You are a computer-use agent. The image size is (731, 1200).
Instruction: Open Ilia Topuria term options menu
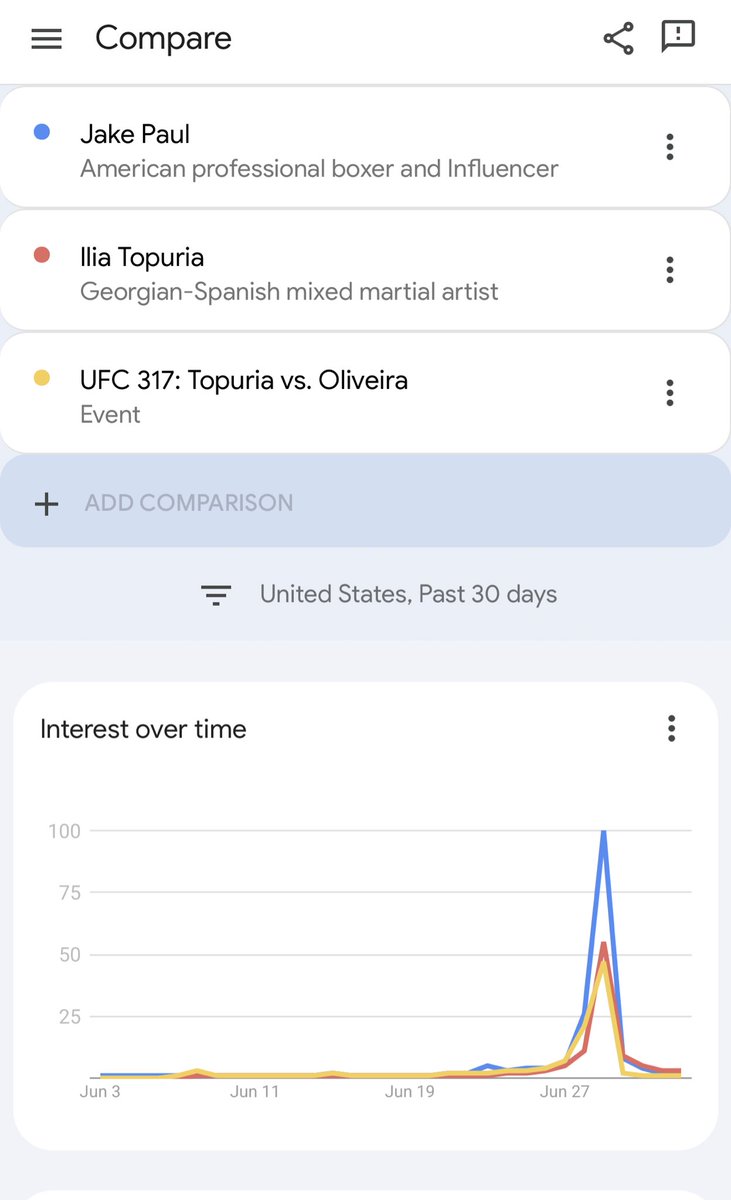point(670,270)
